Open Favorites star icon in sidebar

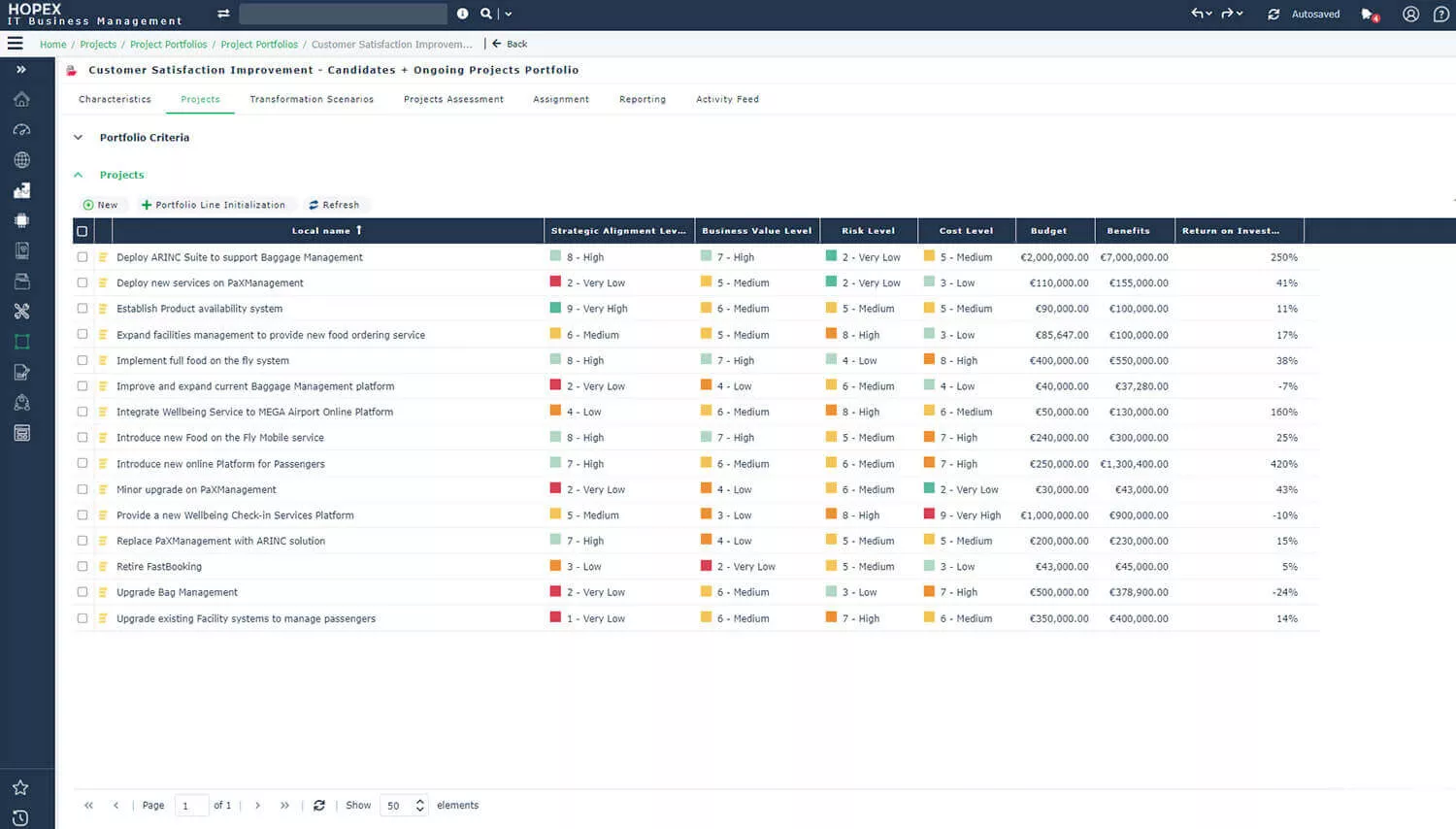pyautogui.click(x=20, y=787)
